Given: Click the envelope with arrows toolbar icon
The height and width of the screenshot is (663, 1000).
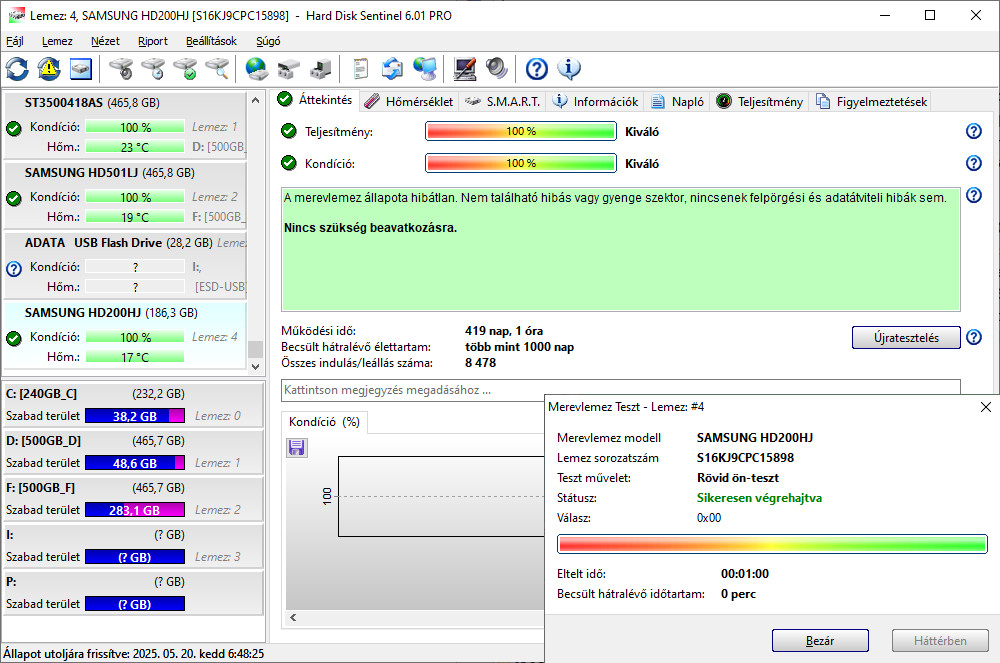Looking at the screenshot, I should coord(392,69).
